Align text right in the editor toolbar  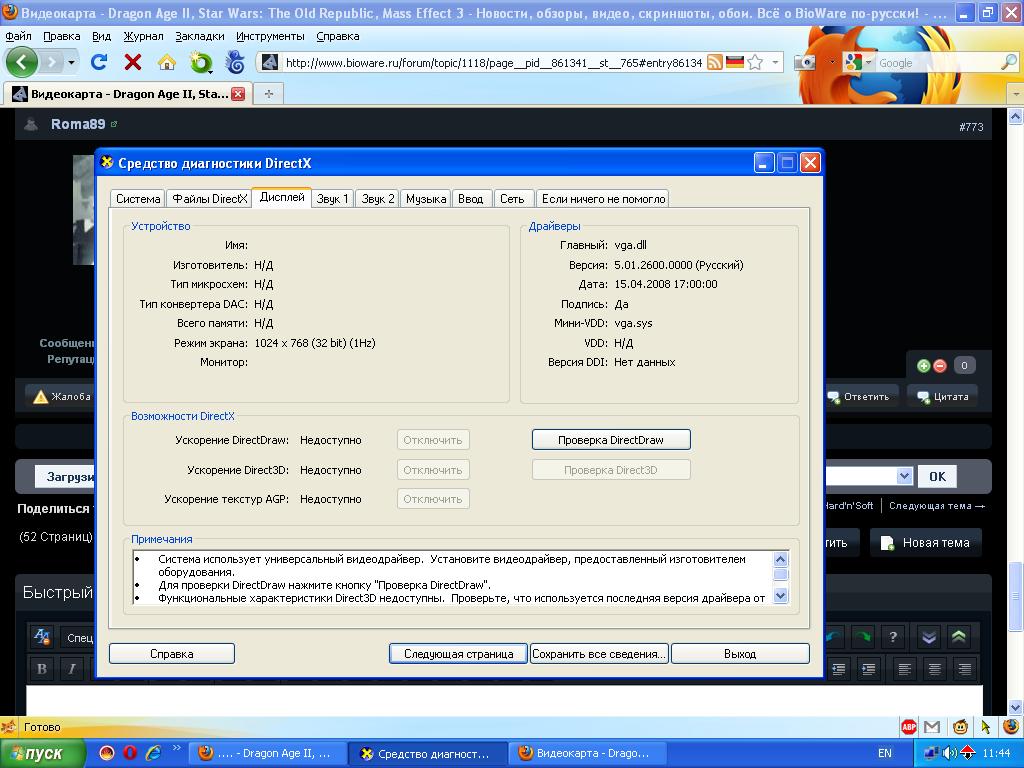[x=965, y=669]
